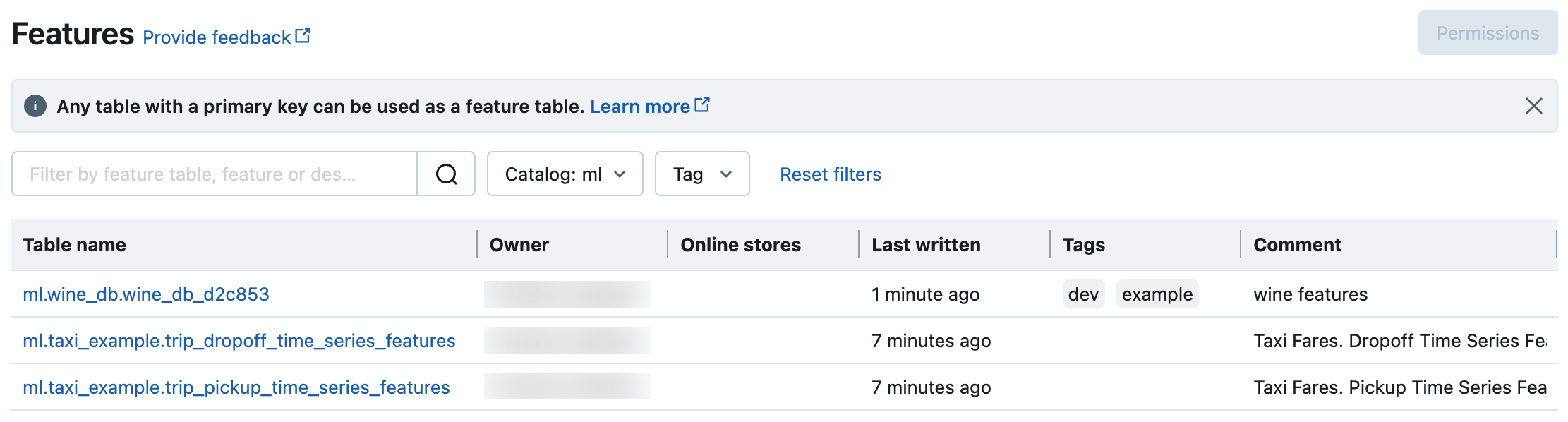Click the Permissions button
1568x422 pixels.
(1488, 33)
